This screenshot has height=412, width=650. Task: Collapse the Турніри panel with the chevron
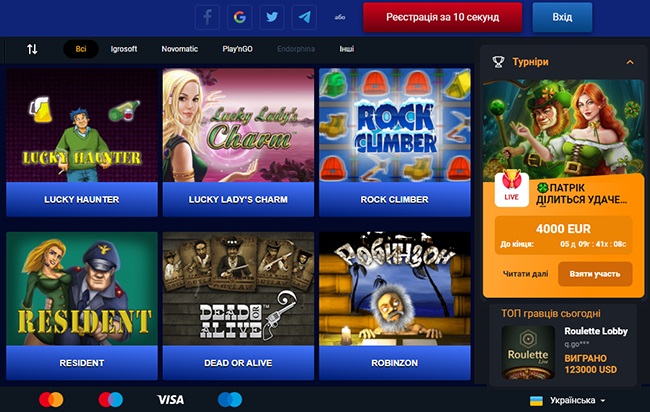(630, 62)
